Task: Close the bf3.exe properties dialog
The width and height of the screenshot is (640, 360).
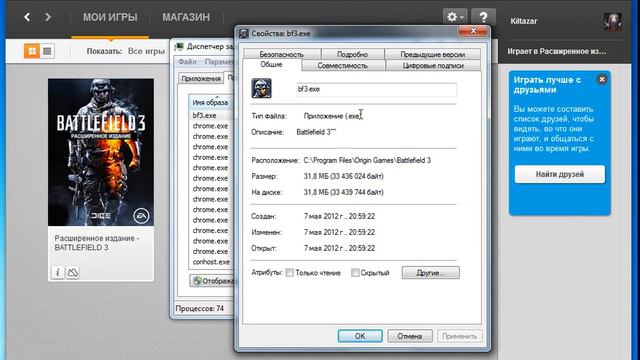Action: (473, 31)
